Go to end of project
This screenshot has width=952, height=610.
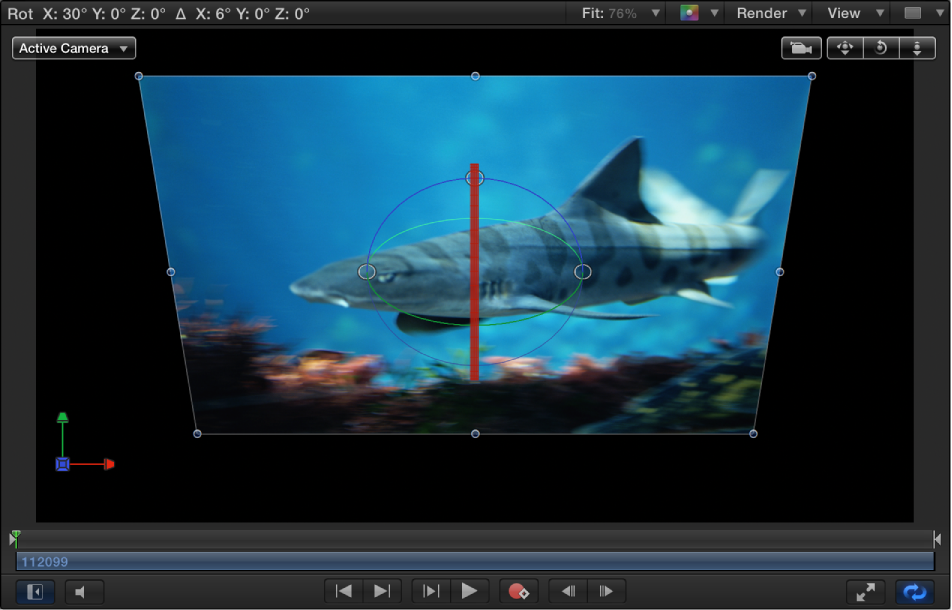(x=381, y=591)
